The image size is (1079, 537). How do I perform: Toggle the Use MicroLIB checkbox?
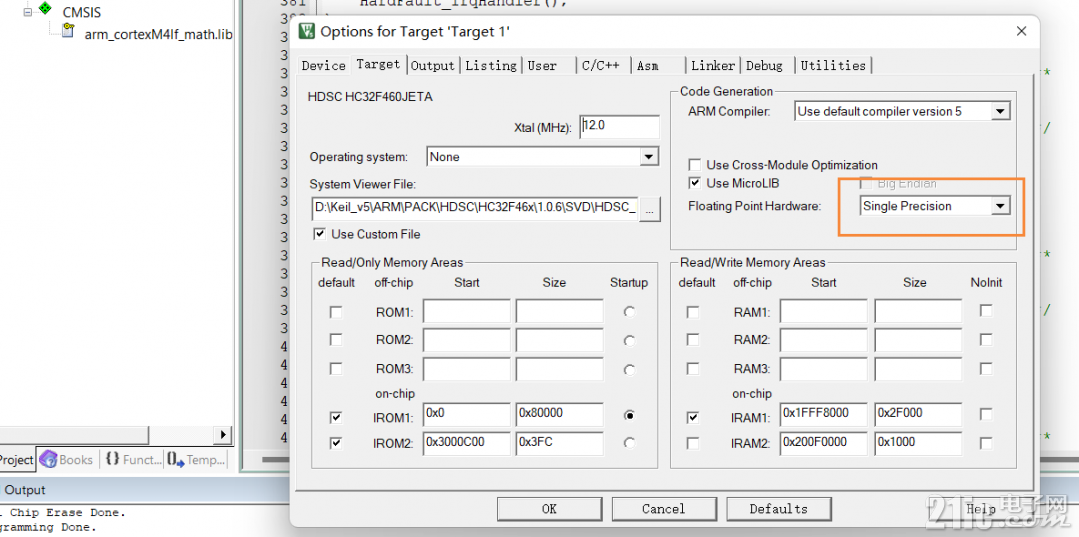click(695, 183)
